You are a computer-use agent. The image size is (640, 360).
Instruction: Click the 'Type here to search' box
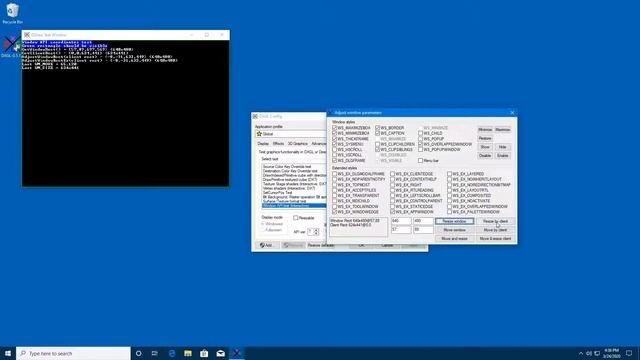[x=73, y=353]
